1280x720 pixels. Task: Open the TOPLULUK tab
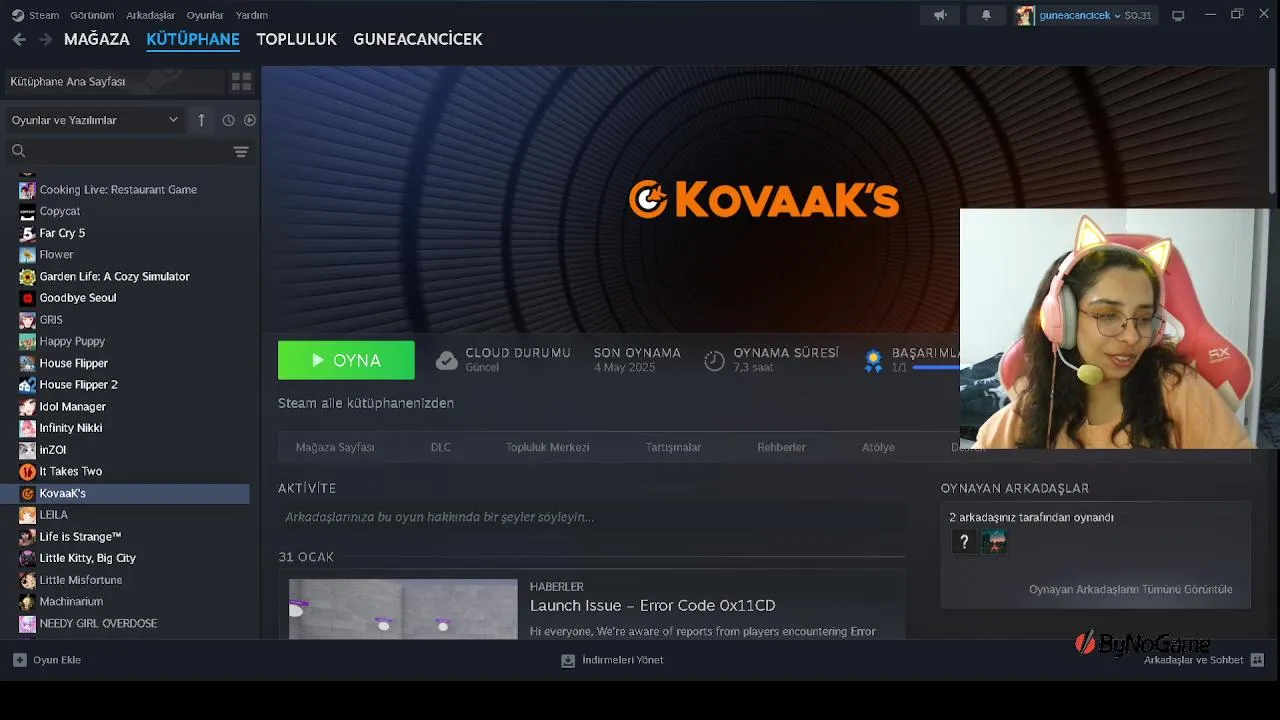pos(296,39)
